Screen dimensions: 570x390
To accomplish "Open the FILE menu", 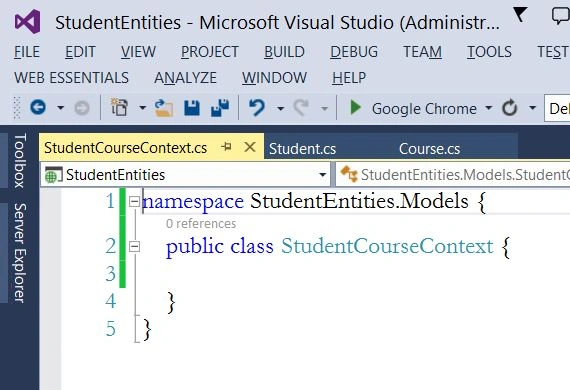I will pos(27,52).
